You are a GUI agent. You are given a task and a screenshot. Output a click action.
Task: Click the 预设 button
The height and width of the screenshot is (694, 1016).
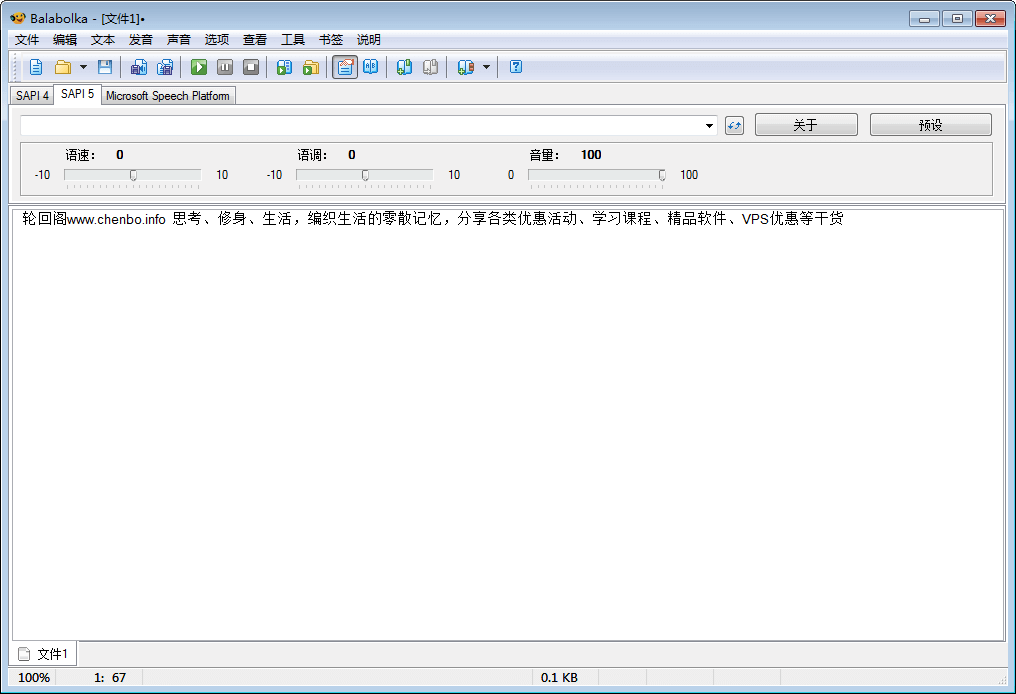pos(930,124)
